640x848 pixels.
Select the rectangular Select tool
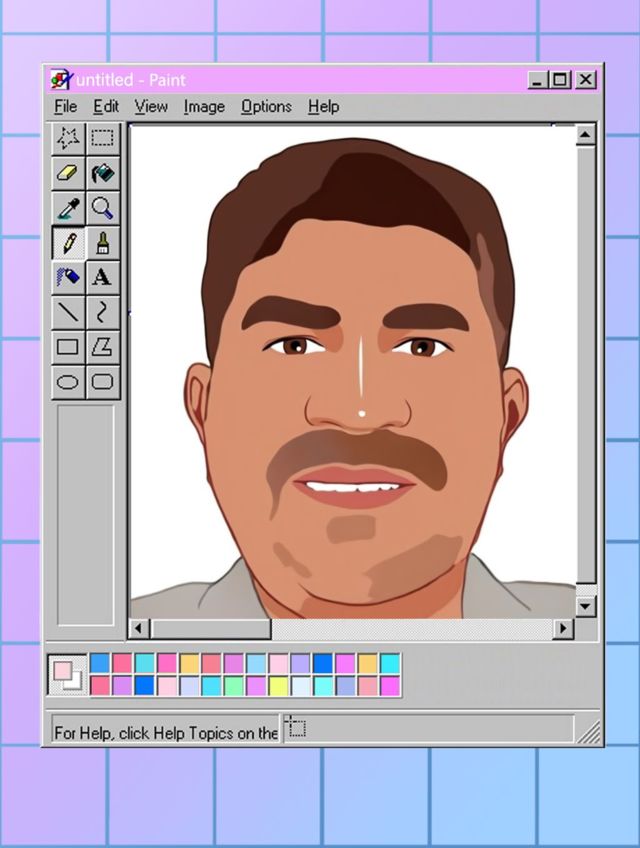point(102,139)
